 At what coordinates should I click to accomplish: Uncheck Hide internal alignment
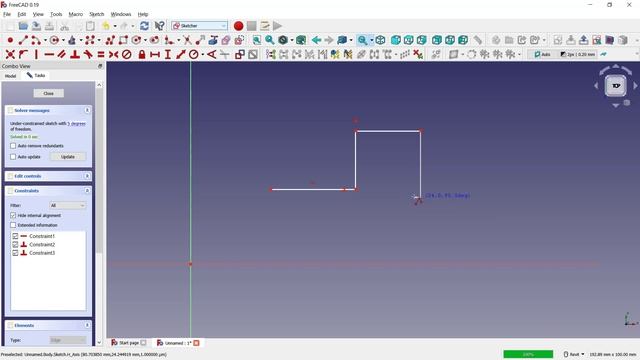(x=13, y=215)
